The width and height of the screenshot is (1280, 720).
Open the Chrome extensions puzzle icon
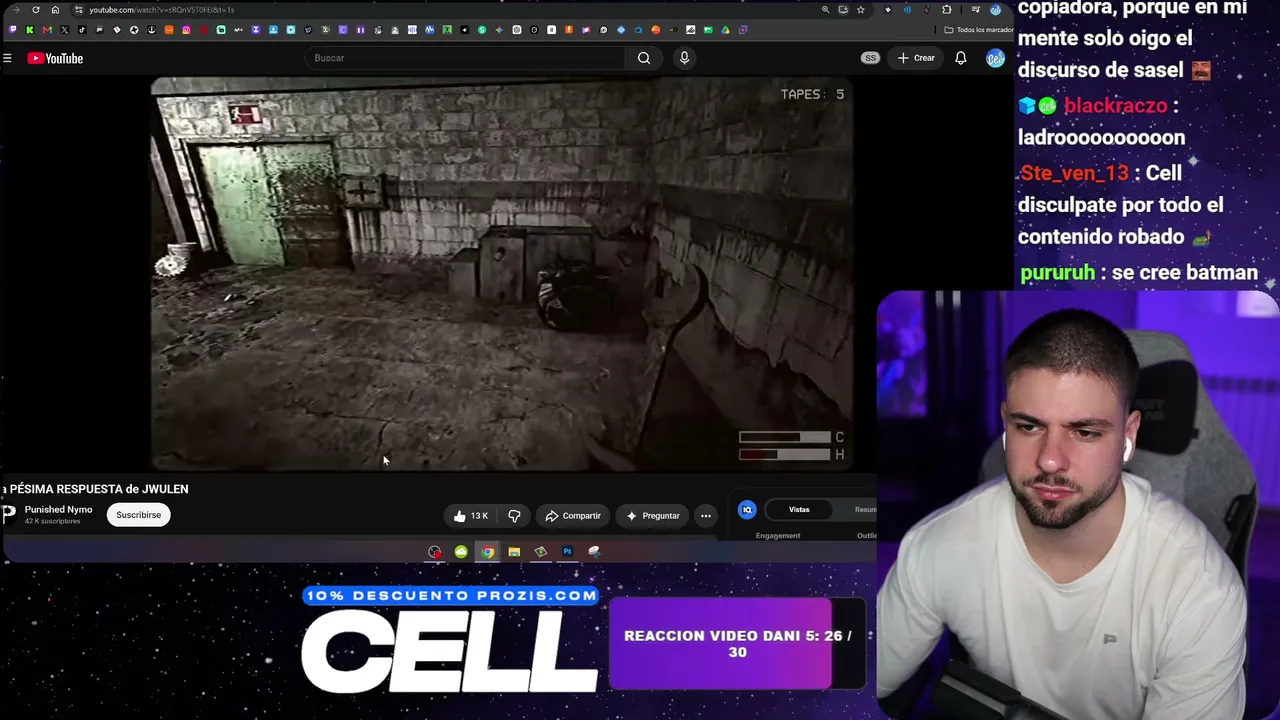(947, 10)
